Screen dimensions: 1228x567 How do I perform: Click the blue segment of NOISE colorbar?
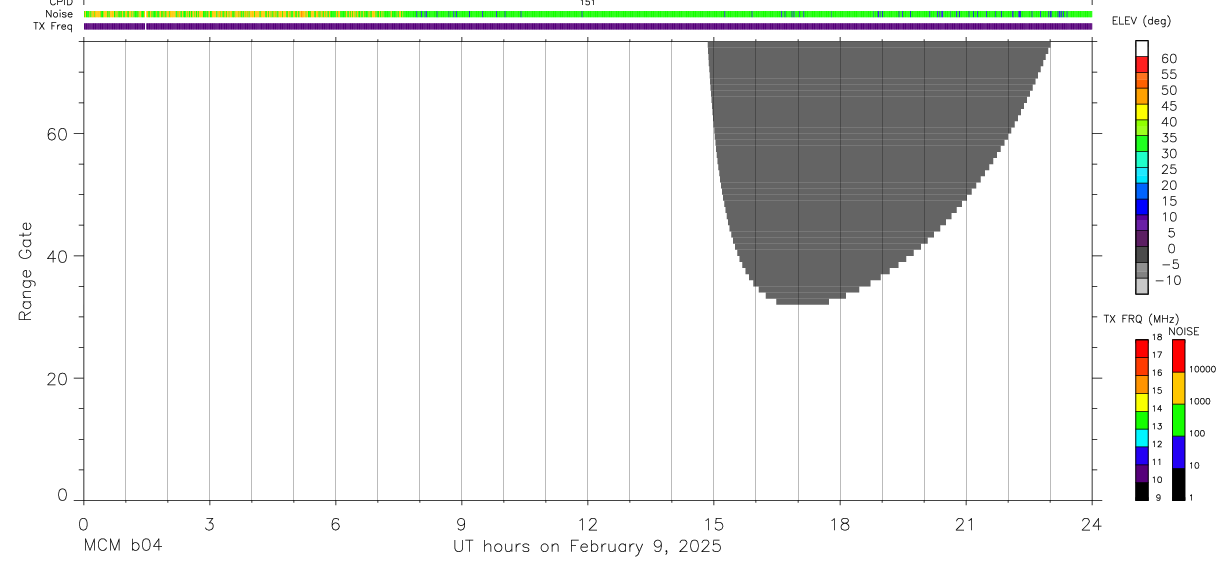(1179, 452)
